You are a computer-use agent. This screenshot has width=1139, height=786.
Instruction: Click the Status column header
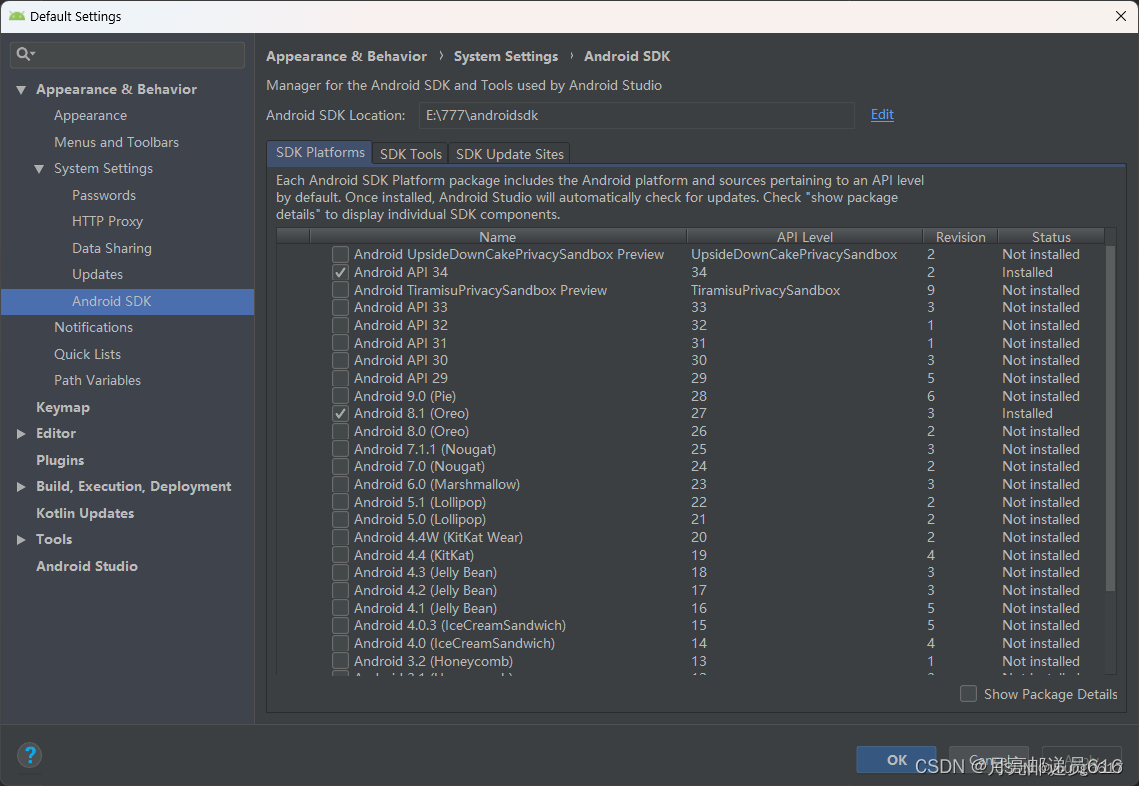(1051, 237)
